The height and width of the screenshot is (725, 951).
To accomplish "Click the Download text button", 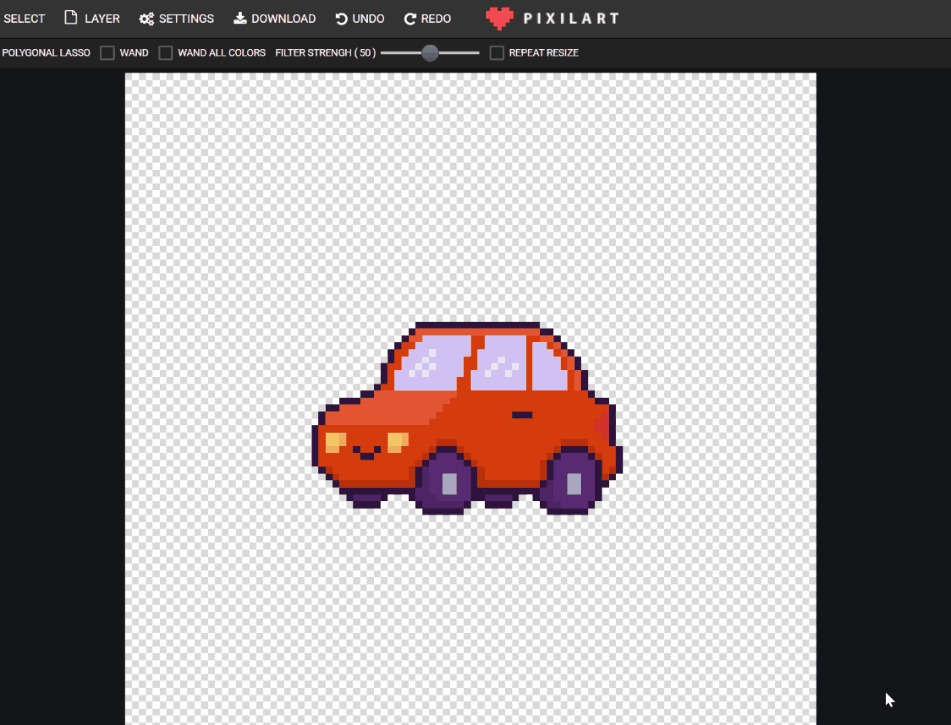I will coord(283,19).
